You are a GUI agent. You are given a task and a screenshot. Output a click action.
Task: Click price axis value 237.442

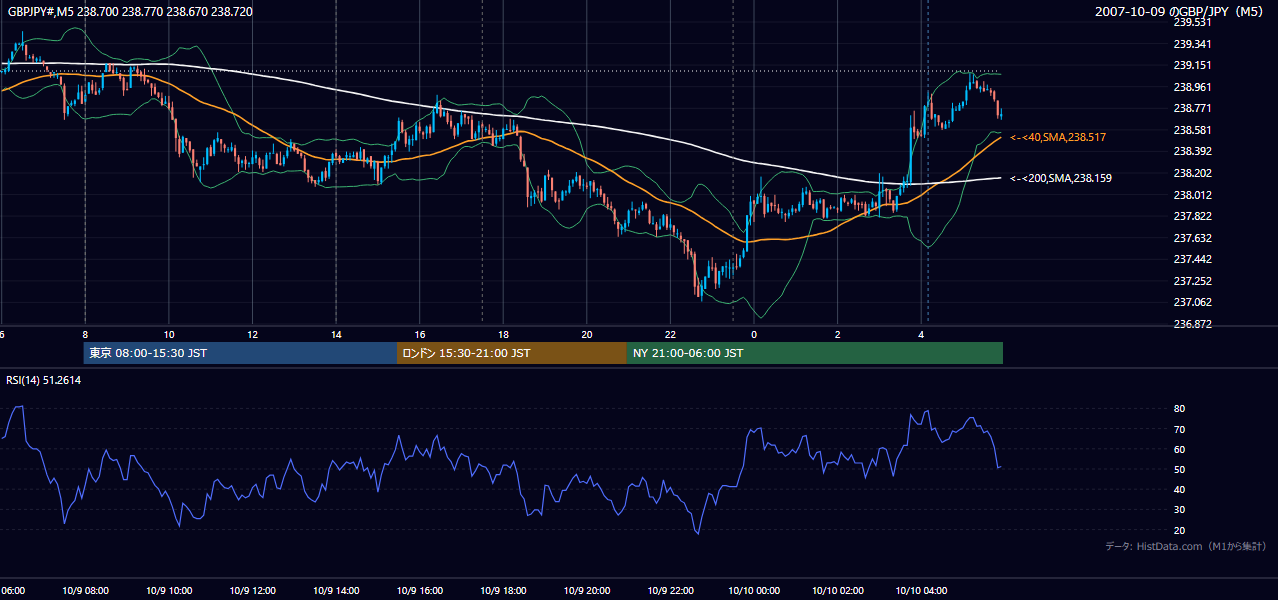1192,260
